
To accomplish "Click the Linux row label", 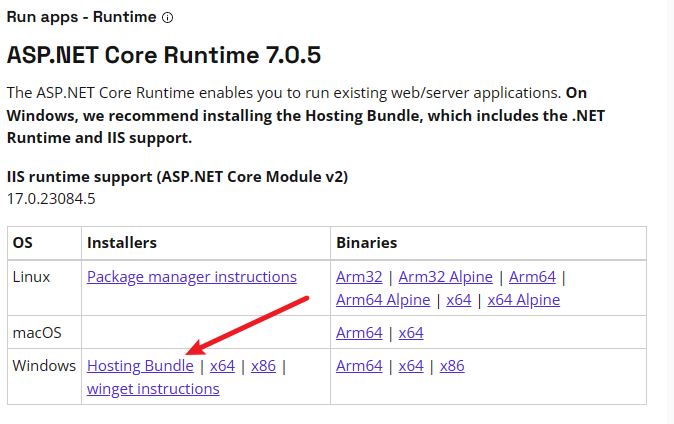I will click(31, 277).
